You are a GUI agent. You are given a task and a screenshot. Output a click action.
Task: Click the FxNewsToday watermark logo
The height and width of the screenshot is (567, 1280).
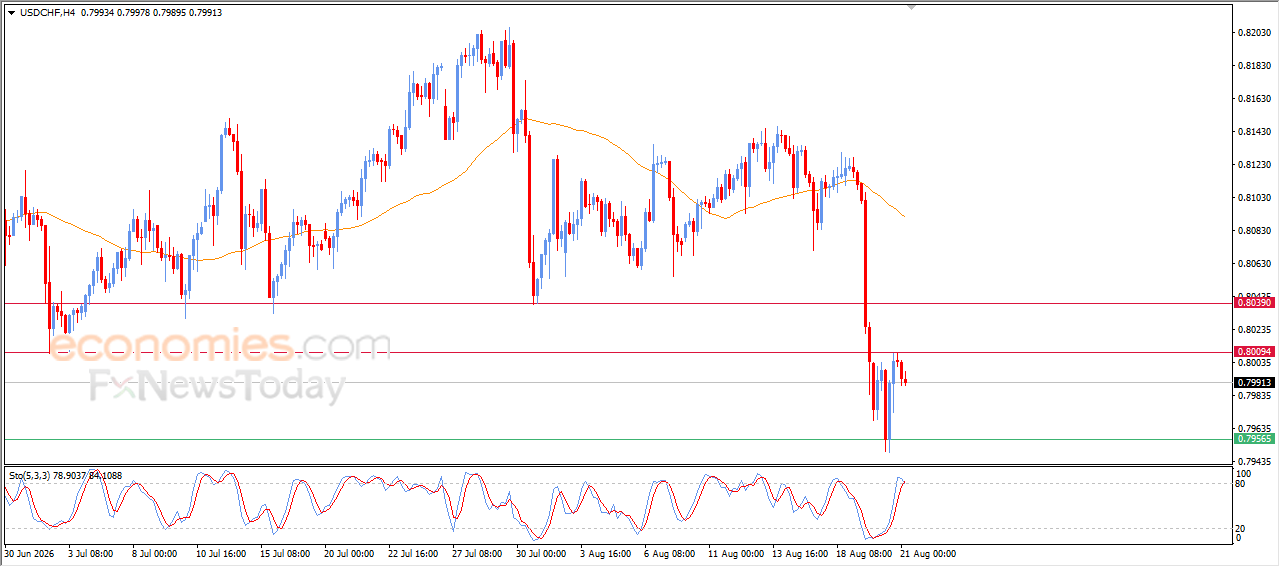click(x=217, y=386)
